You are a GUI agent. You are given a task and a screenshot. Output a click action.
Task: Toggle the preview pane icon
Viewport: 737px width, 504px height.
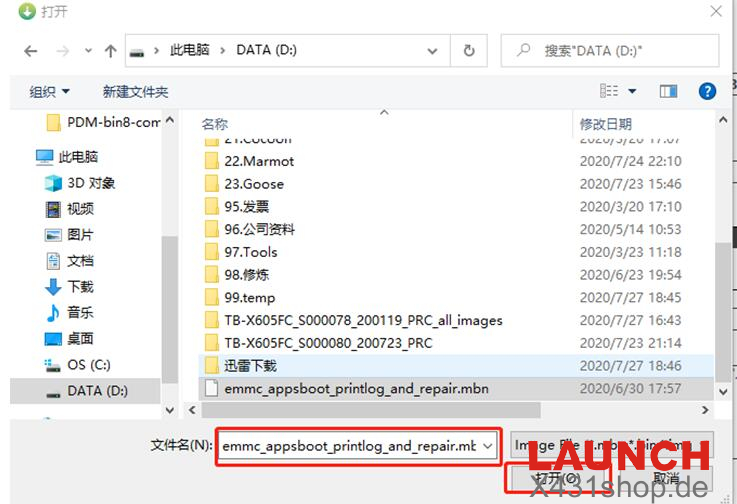[669, 91]
